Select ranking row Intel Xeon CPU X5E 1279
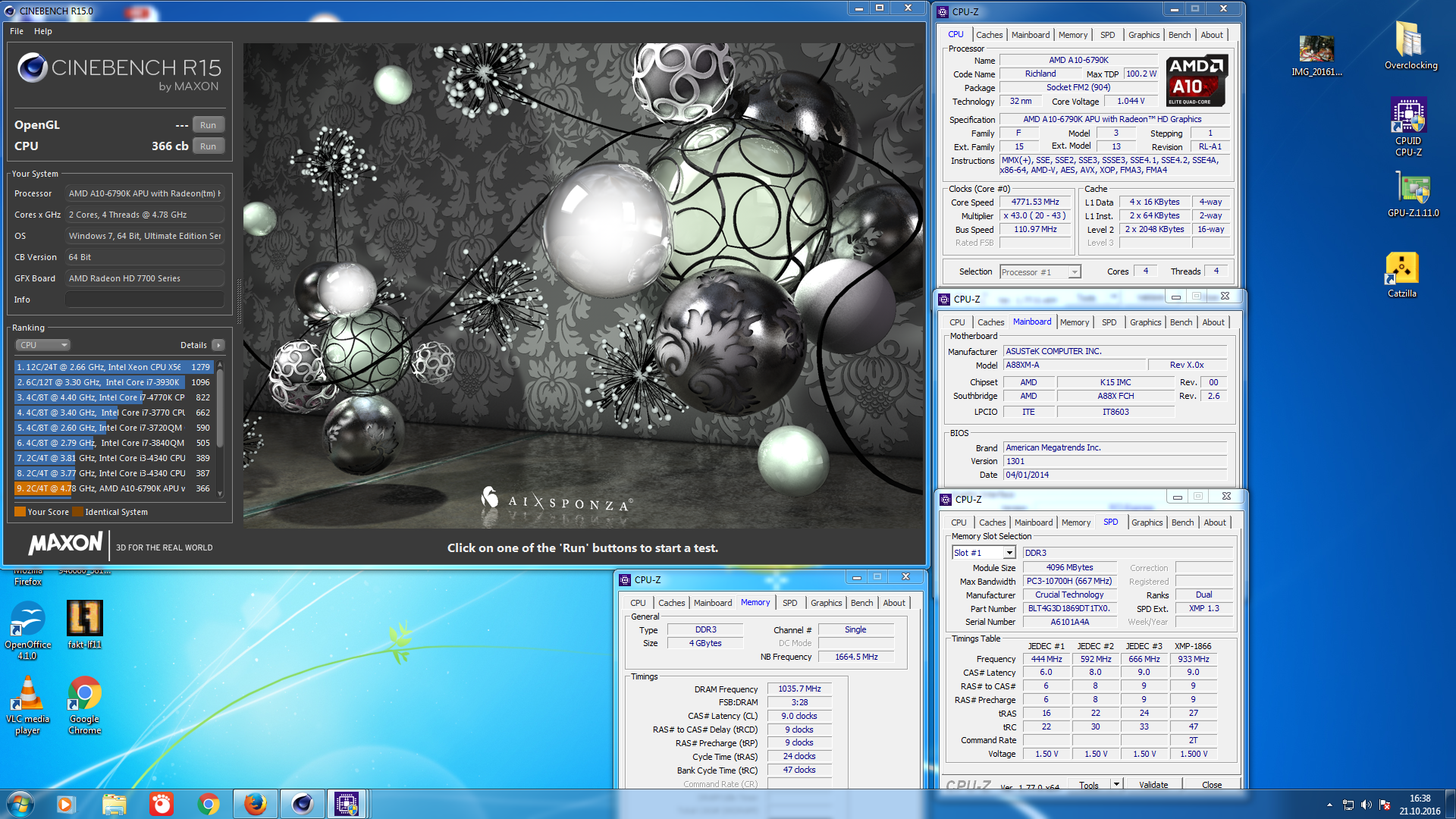 [114, 367]
